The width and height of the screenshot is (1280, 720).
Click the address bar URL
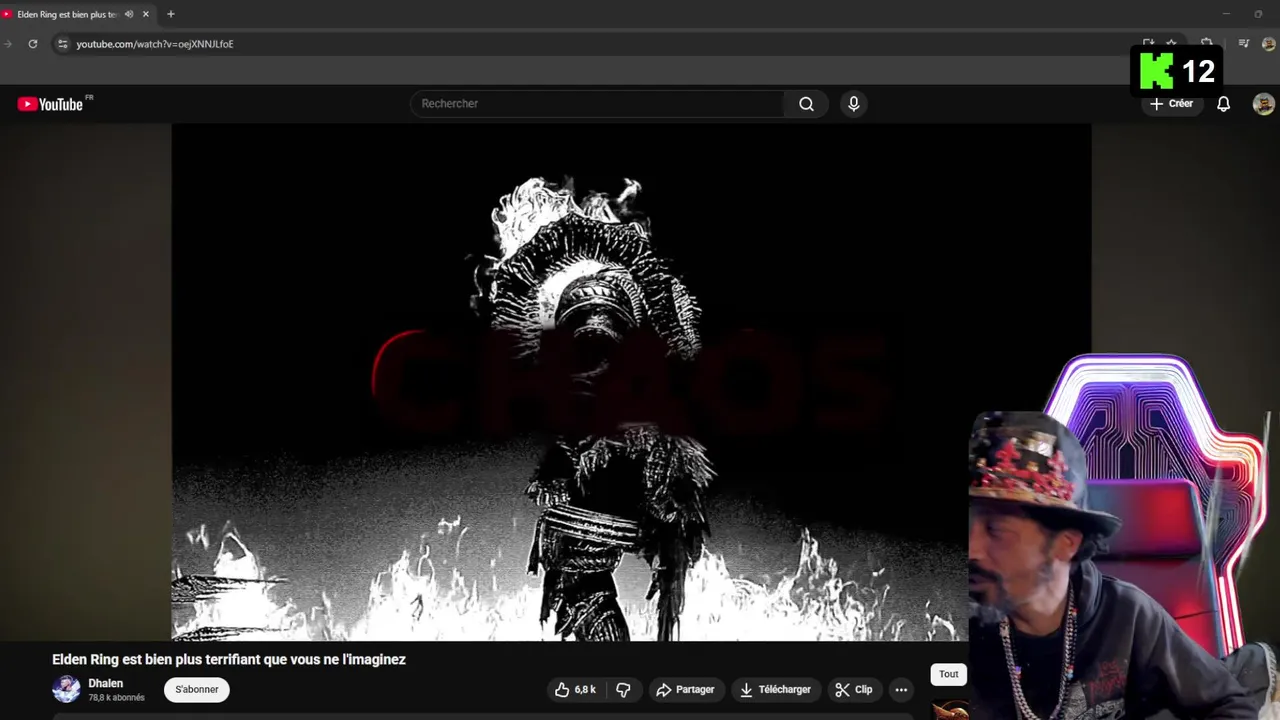click(155, 44)
